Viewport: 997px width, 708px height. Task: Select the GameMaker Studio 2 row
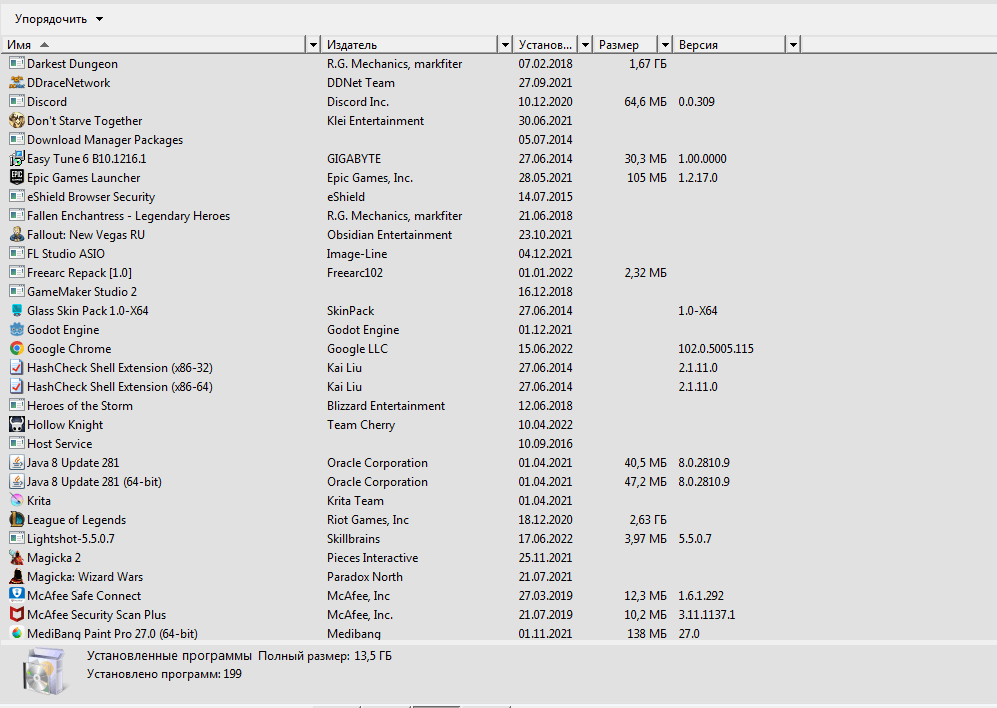click(x=402, y=291)
